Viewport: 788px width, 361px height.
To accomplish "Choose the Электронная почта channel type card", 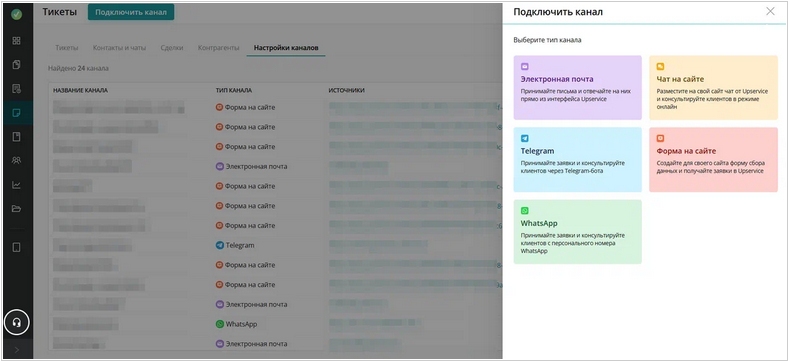I will 577,87.
